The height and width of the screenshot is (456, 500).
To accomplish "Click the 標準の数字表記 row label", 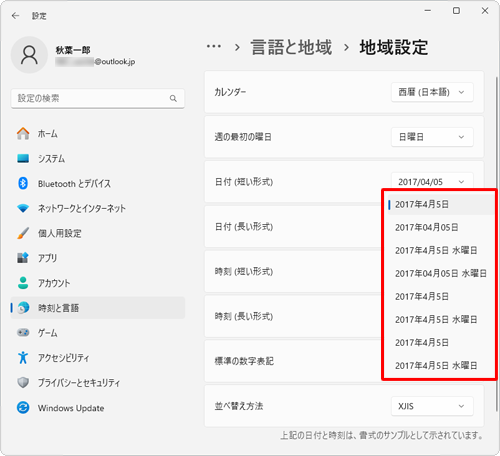I will click(x=244, y=361).
